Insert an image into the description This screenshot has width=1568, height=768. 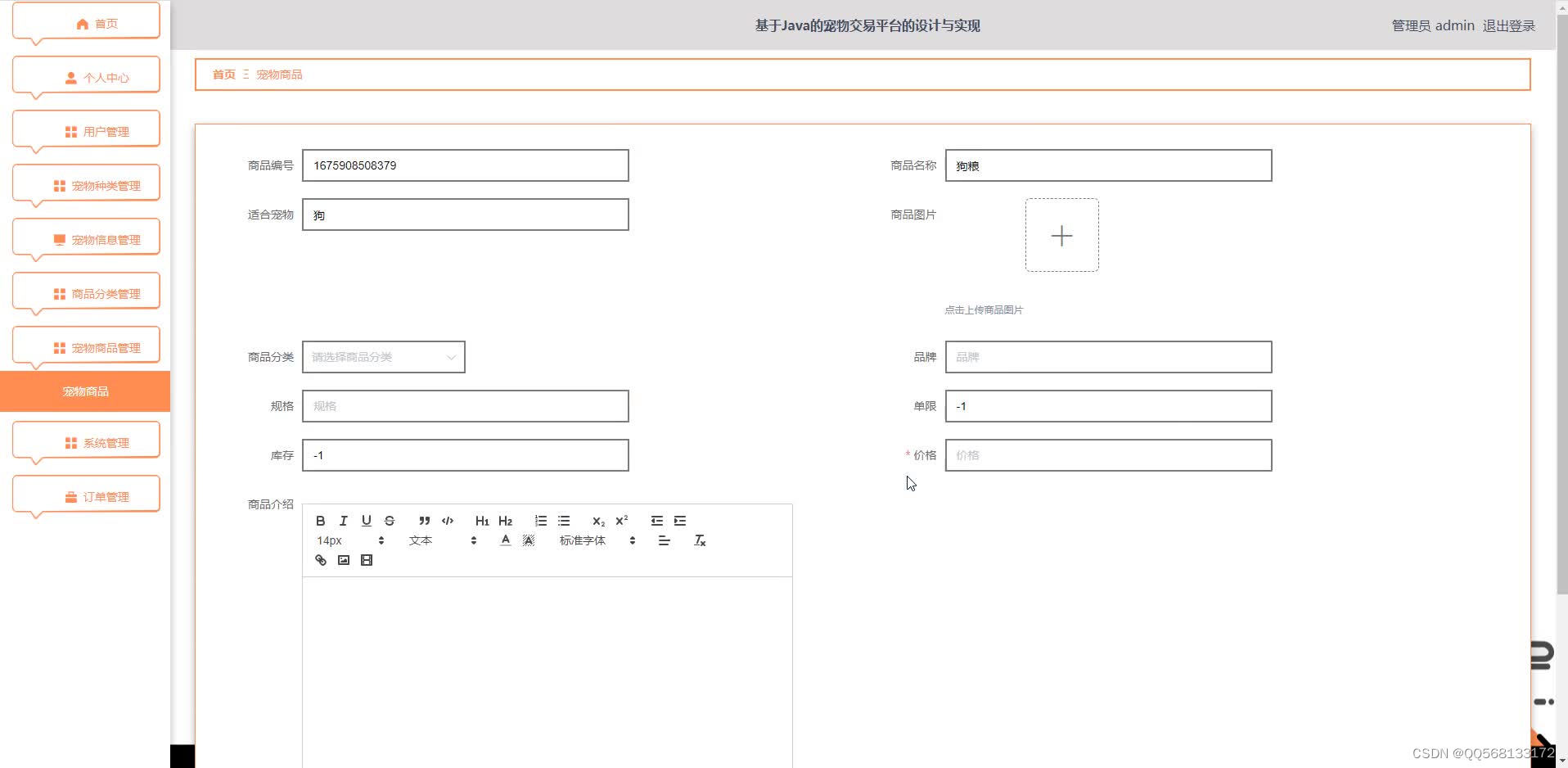point(344,560)
